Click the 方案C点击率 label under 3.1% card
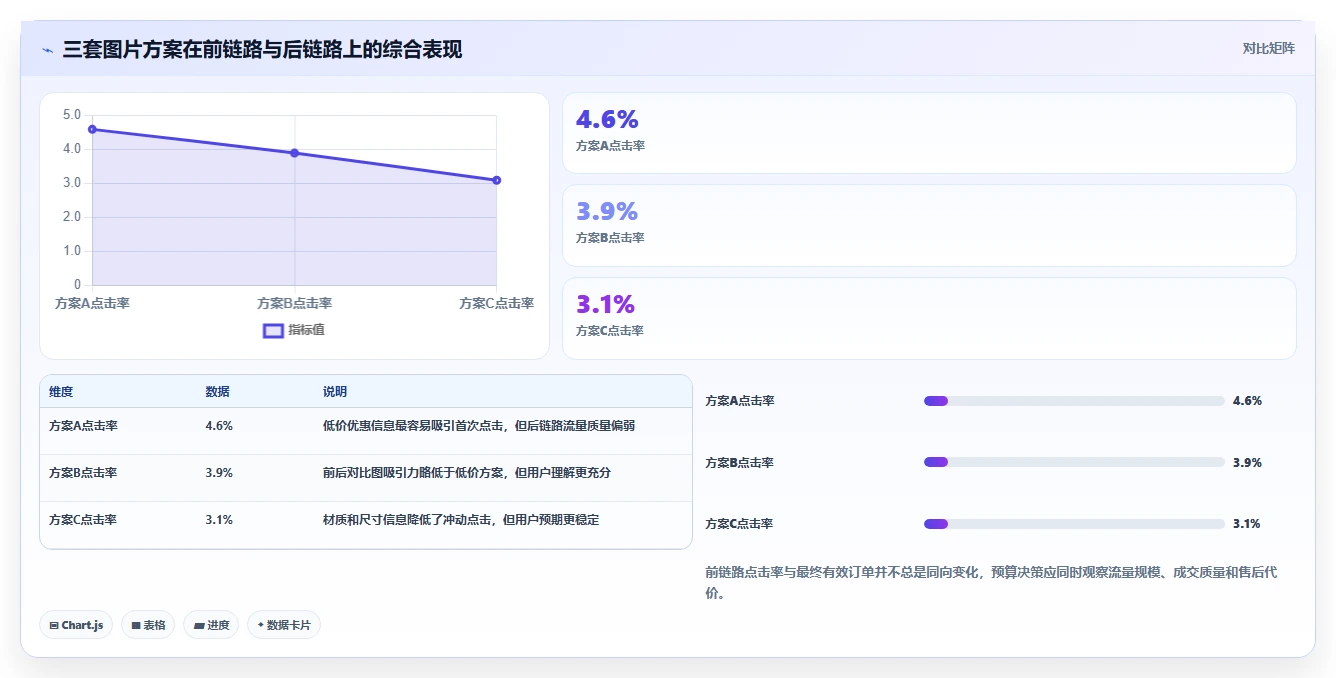The height and width of the screenshot is (678, 1336). 610,331
